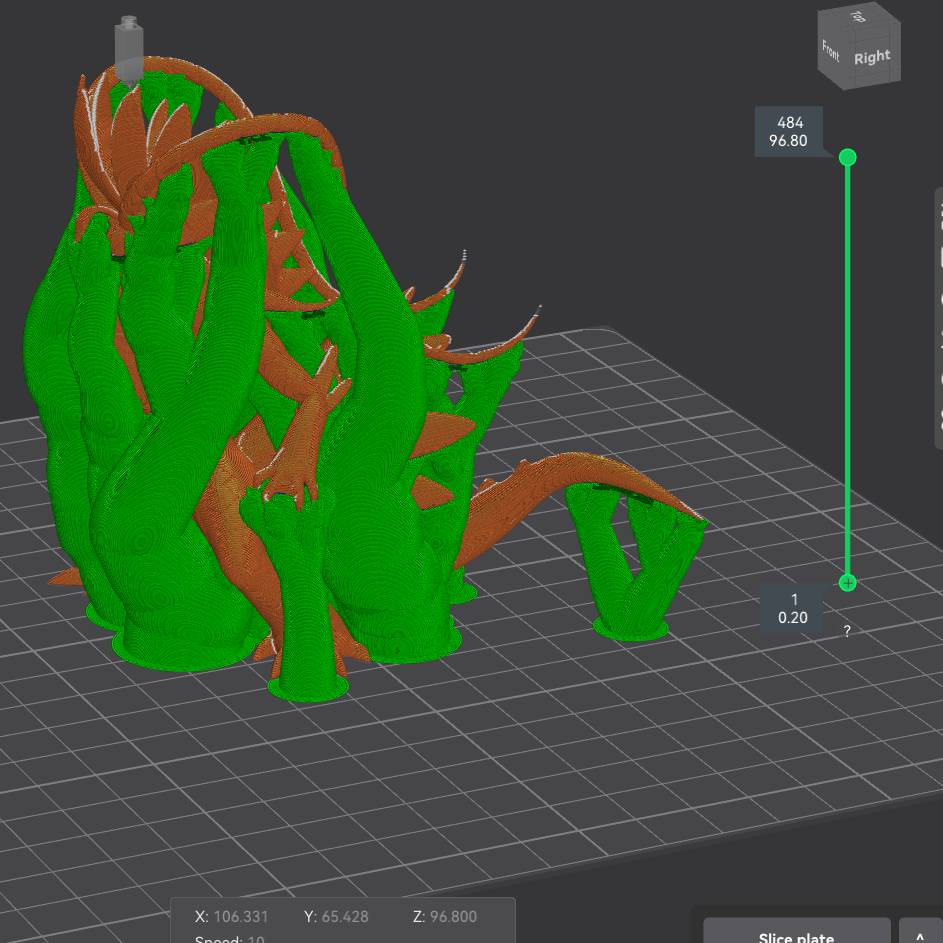The image size is (943, 943).
Task: Click the layer label showing 484 96.80
Action: (x=789, y=132)
